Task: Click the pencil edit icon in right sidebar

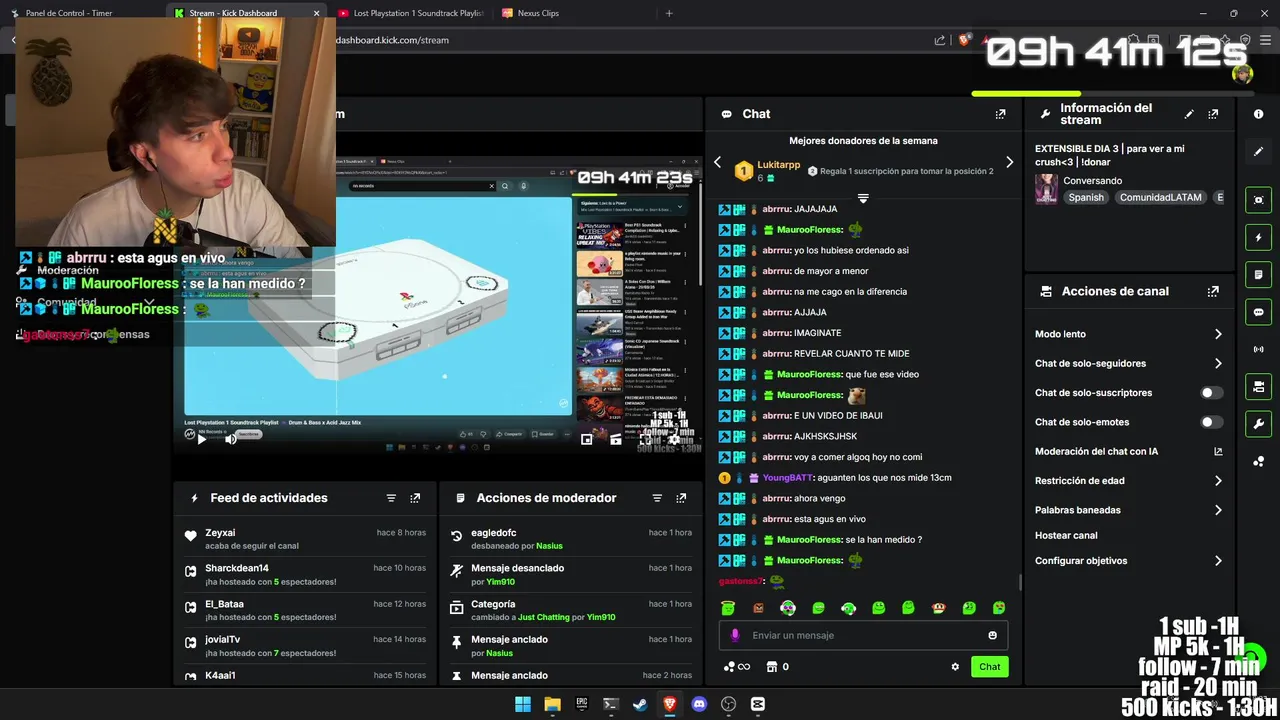Action: click(x=1258, y=151)
